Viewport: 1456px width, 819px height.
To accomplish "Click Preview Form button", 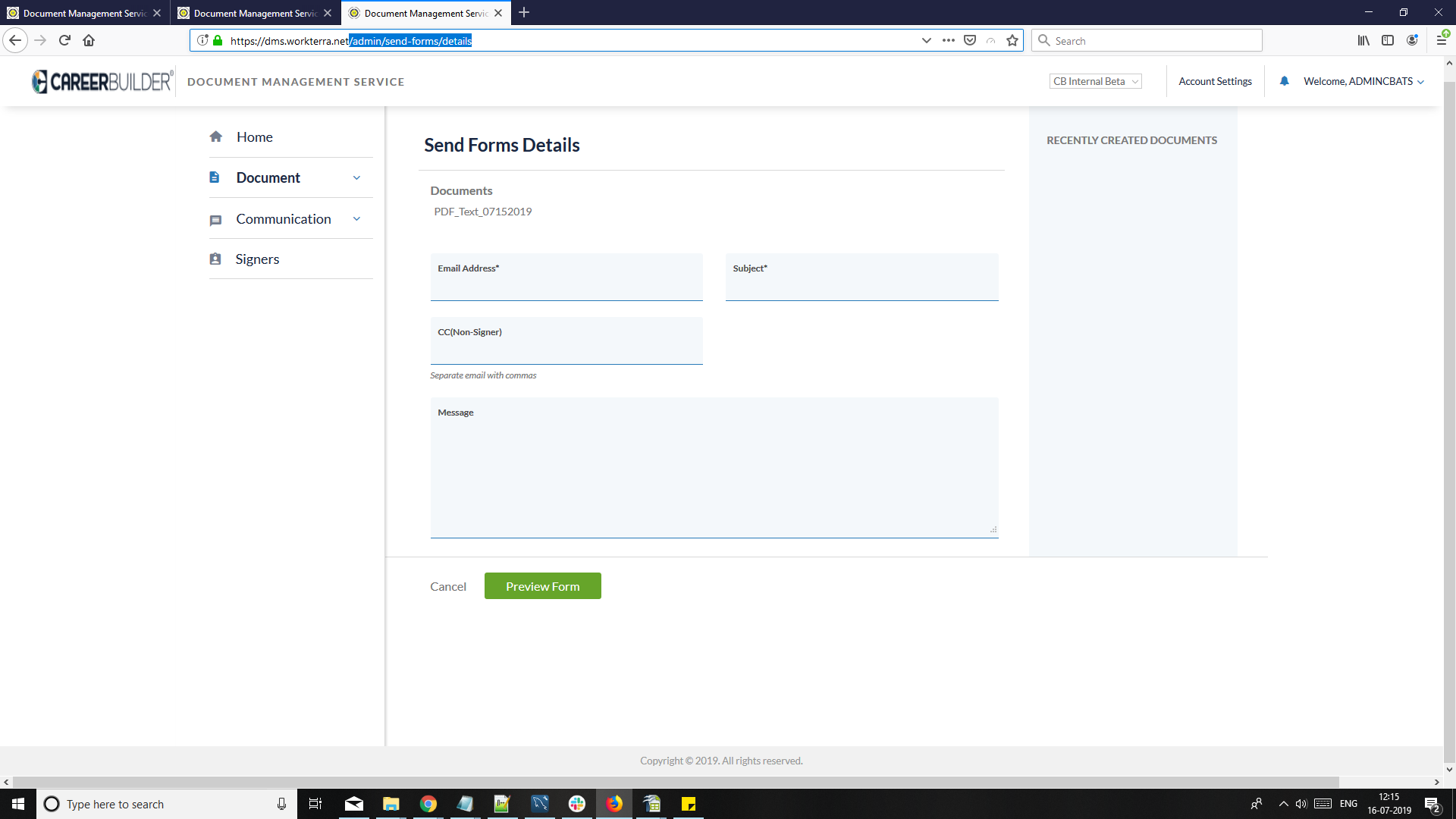I will coord(542,586).
